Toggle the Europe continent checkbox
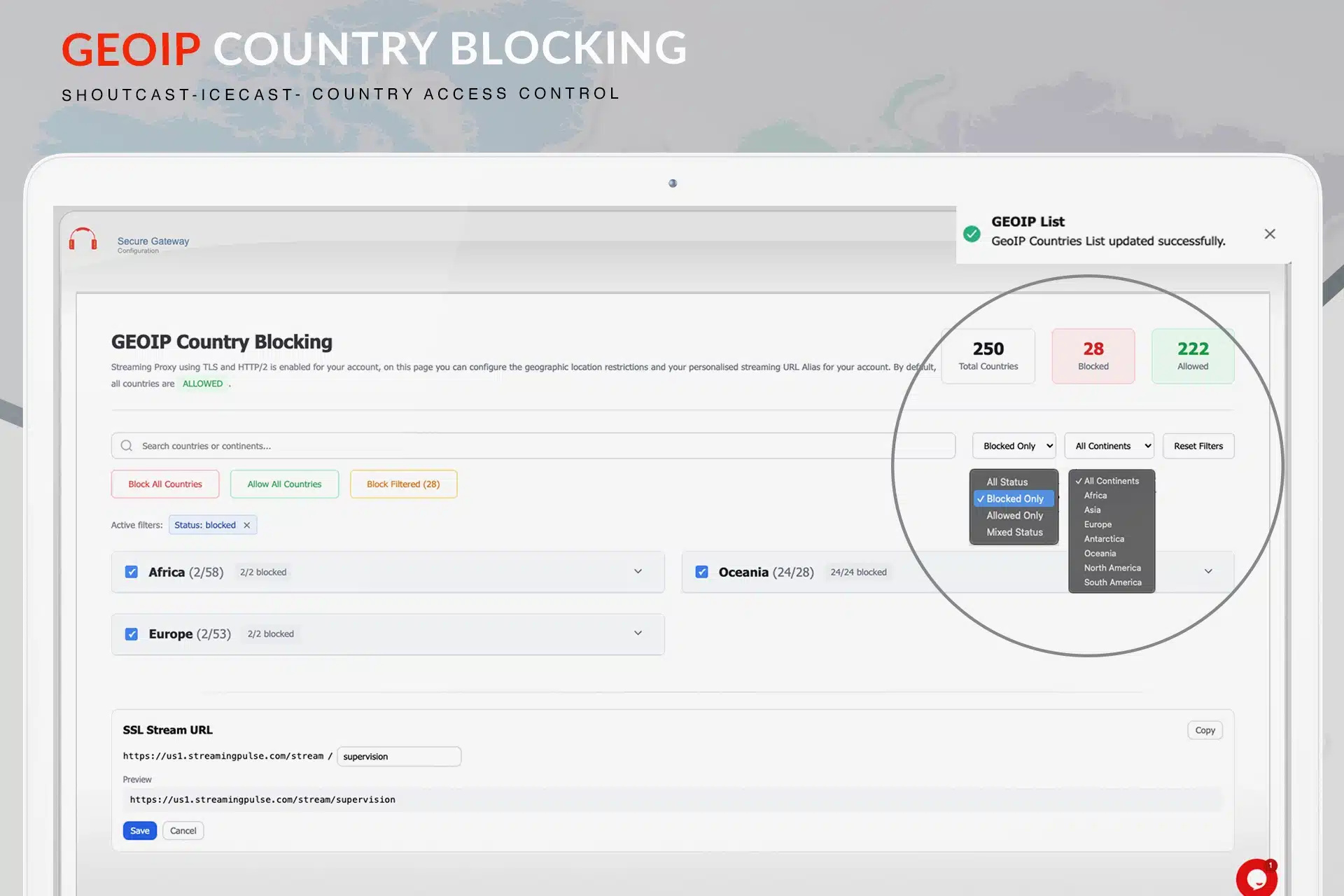Viewport: 1344px width, 896px height. pos(131,633)
